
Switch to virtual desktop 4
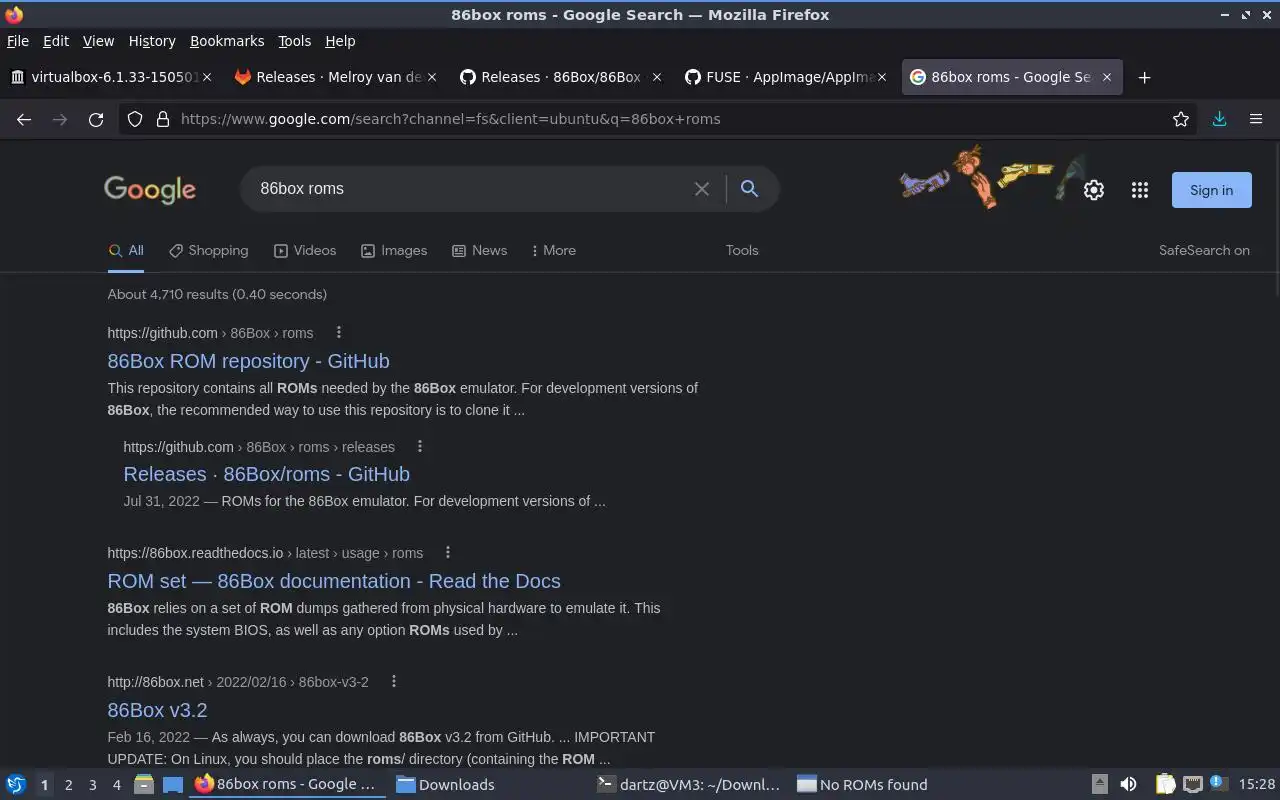click(116, 785)
